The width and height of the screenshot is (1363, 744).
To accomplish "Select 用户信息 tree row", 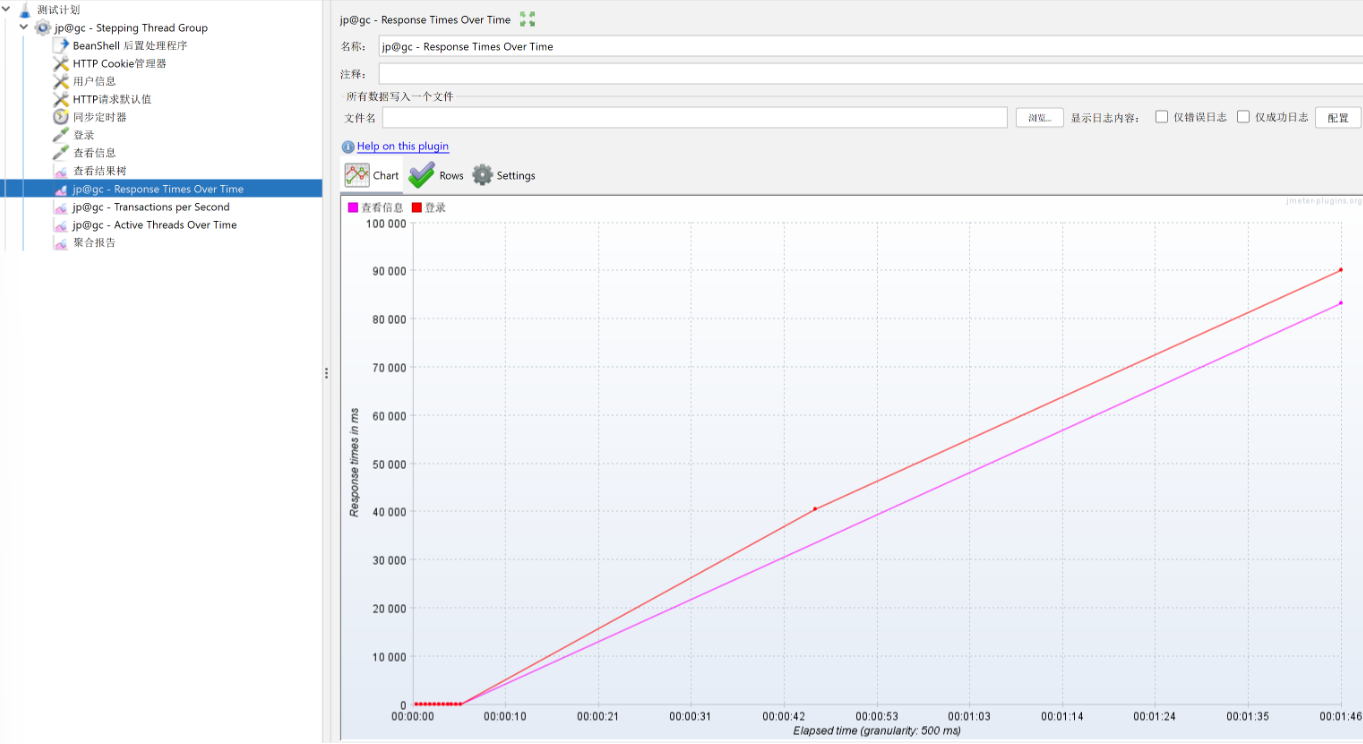I will (x=94, y=82).
